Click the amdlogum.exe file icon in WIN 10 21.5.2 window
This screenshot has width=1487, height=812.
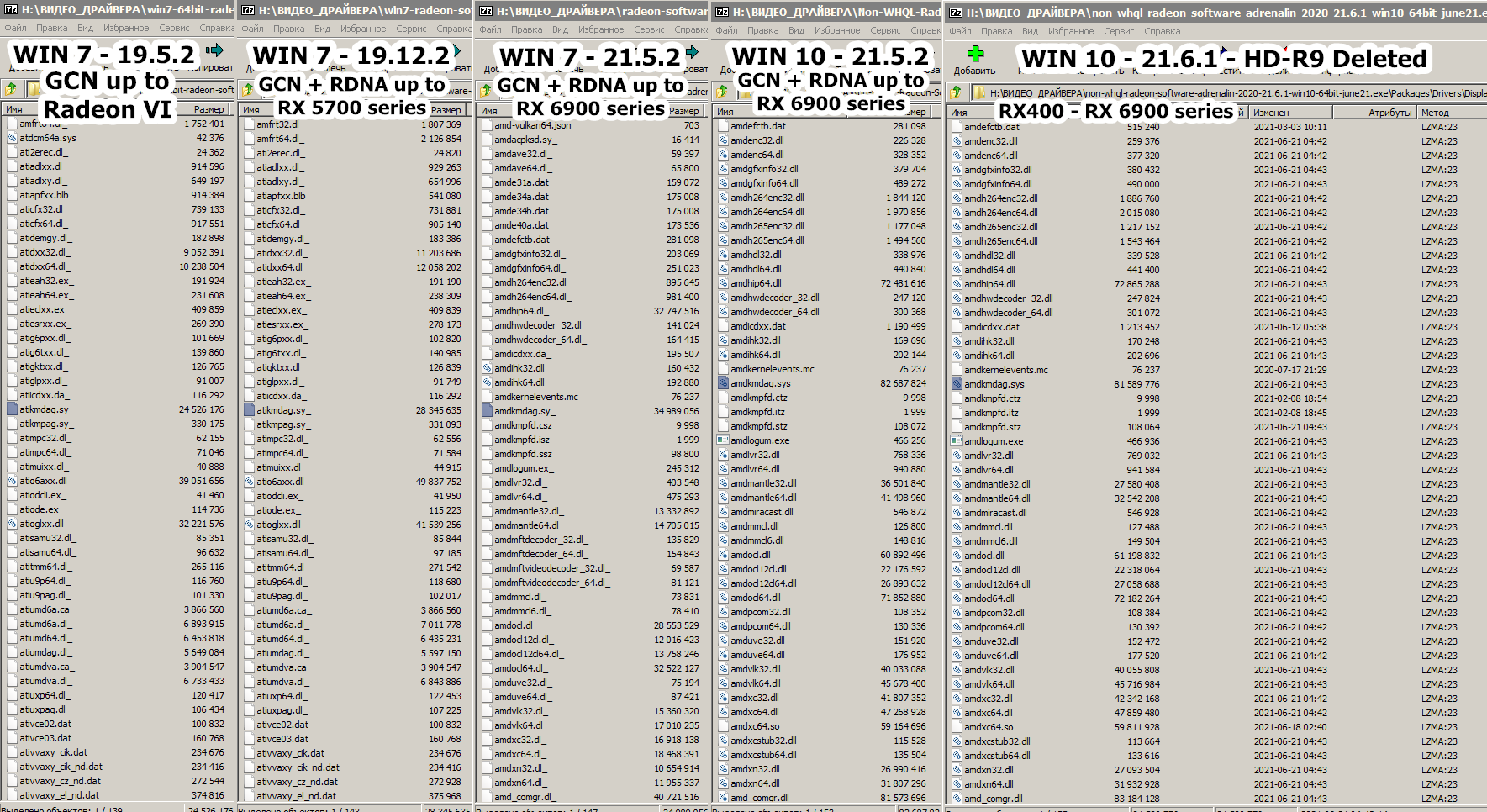pyautogui.click(x=723, y=440)
